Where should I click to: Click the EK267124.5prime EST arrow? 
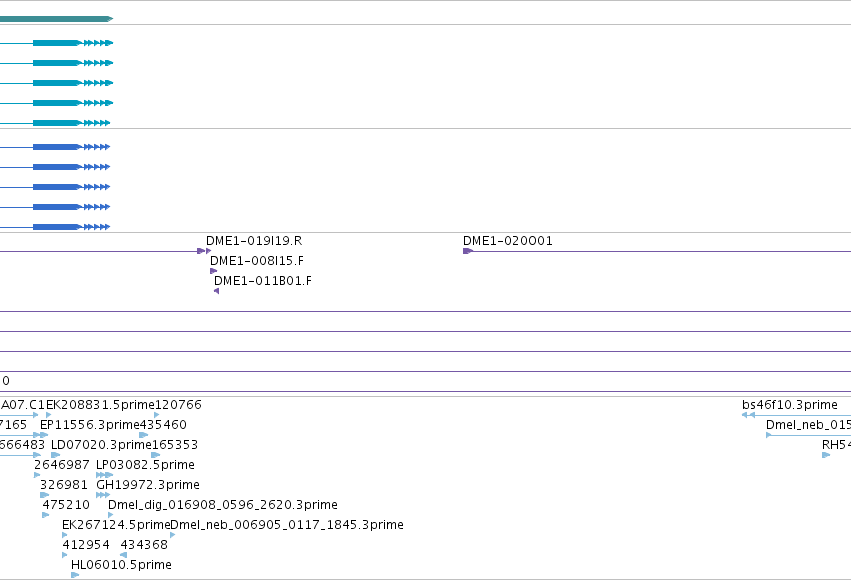tap(65, 535)
